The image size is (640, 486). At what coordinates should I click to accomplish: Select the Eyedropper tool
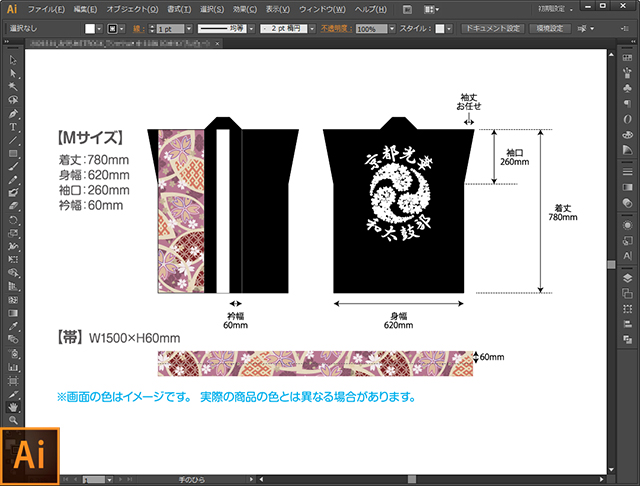pyautogui.click(x=13, y=326)
